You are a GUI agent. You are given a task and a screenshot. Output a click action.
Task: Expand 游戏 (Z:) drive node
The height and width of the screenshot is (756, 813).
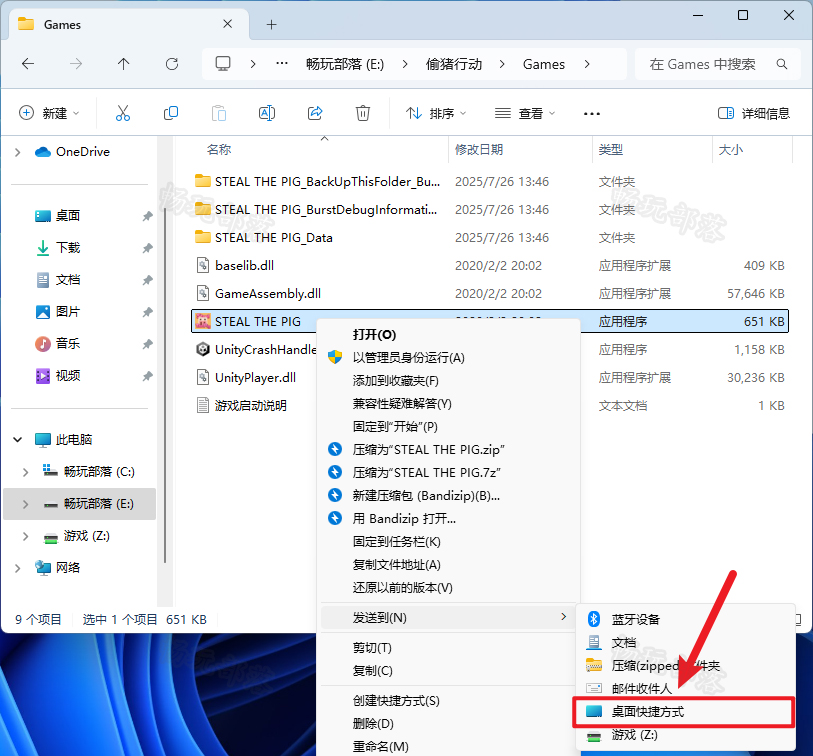tap(25, 536)
